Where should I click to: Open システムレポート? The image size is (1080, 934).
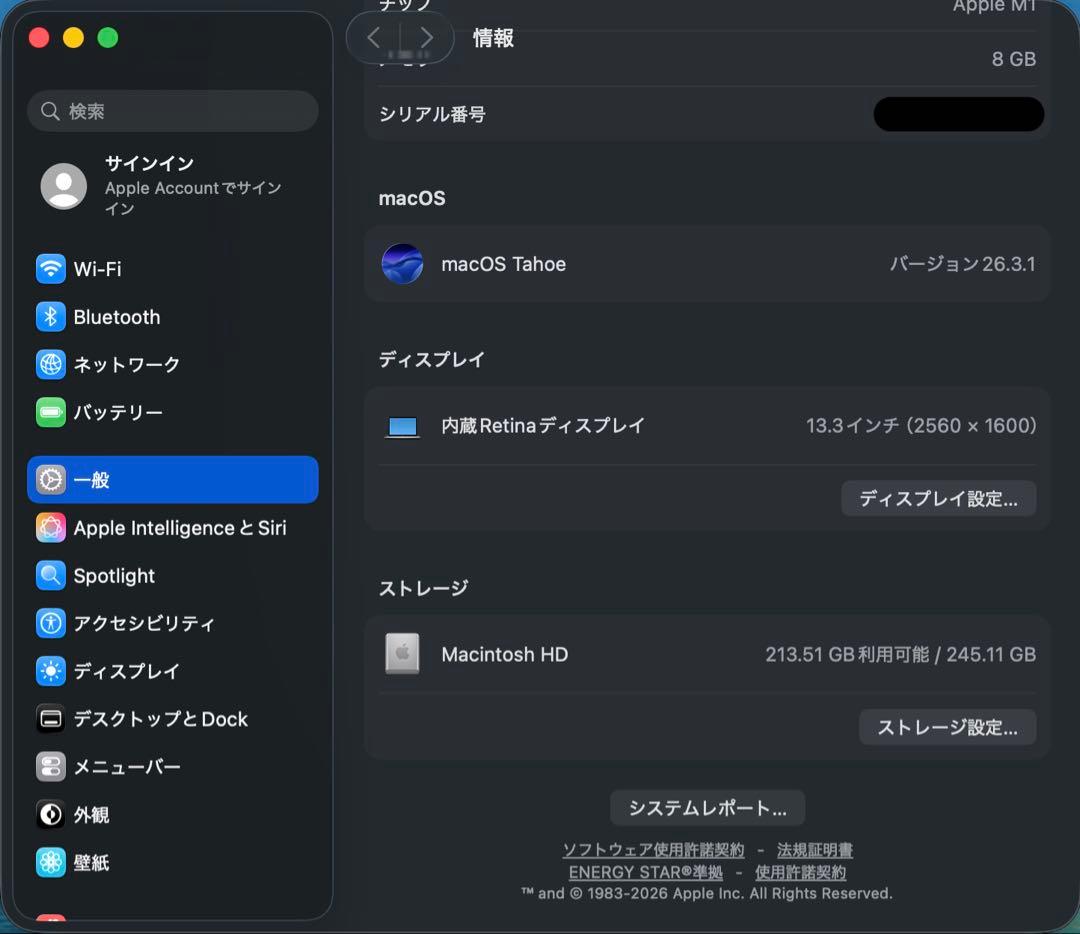[707, 807]
